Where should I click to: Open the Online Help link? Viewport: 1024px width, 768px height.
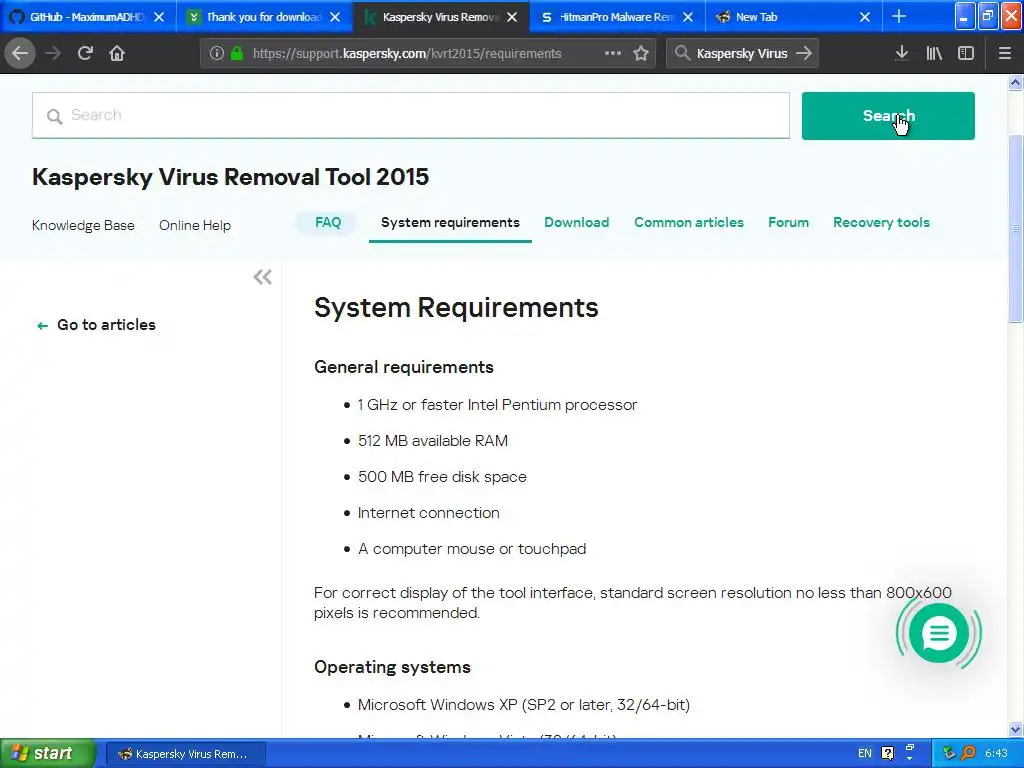click(x=195, y=225)
